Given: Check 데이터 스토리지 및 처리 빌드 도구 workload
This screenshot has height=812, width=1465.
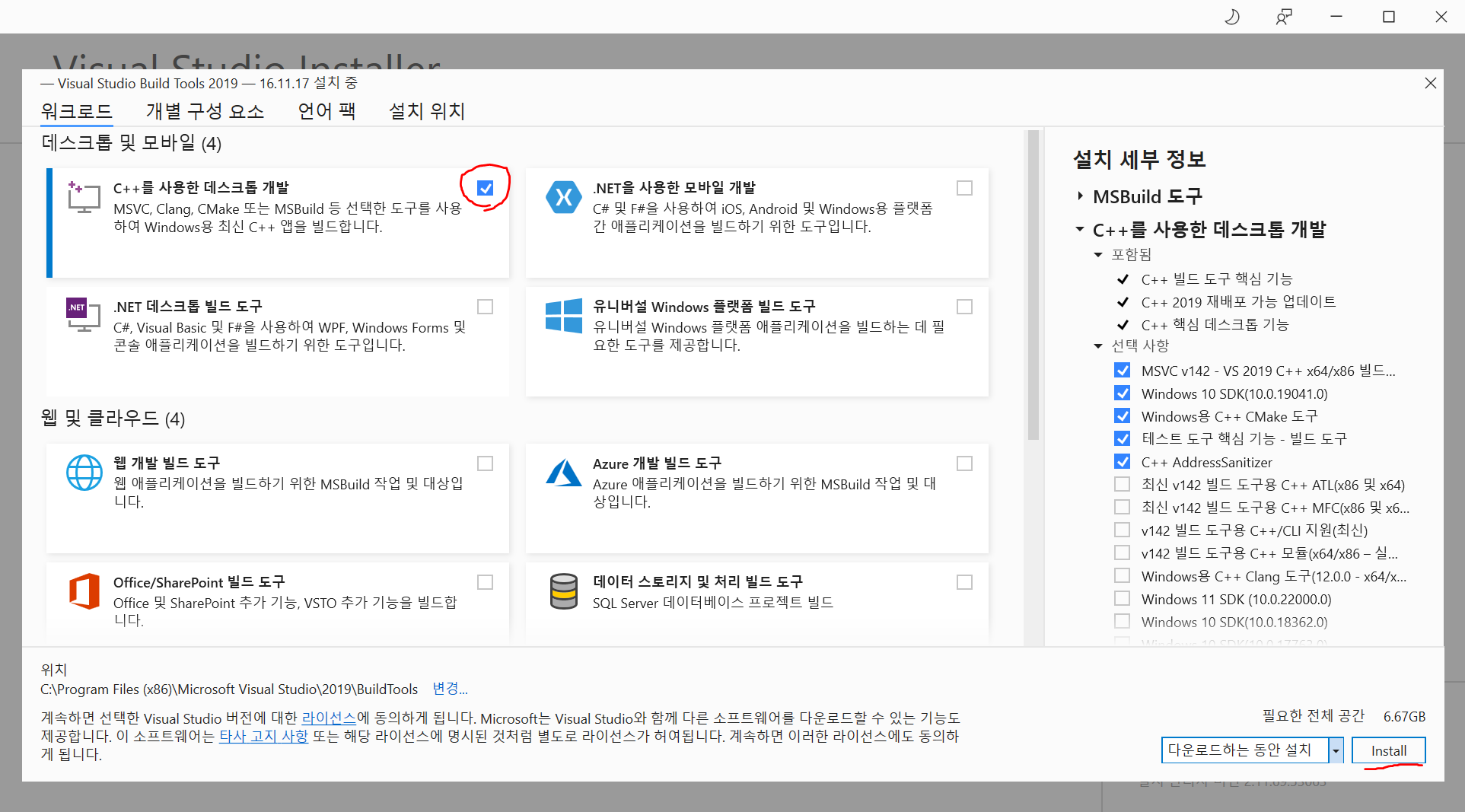Looking at the screenshot, I should click(x=964, y=582).
